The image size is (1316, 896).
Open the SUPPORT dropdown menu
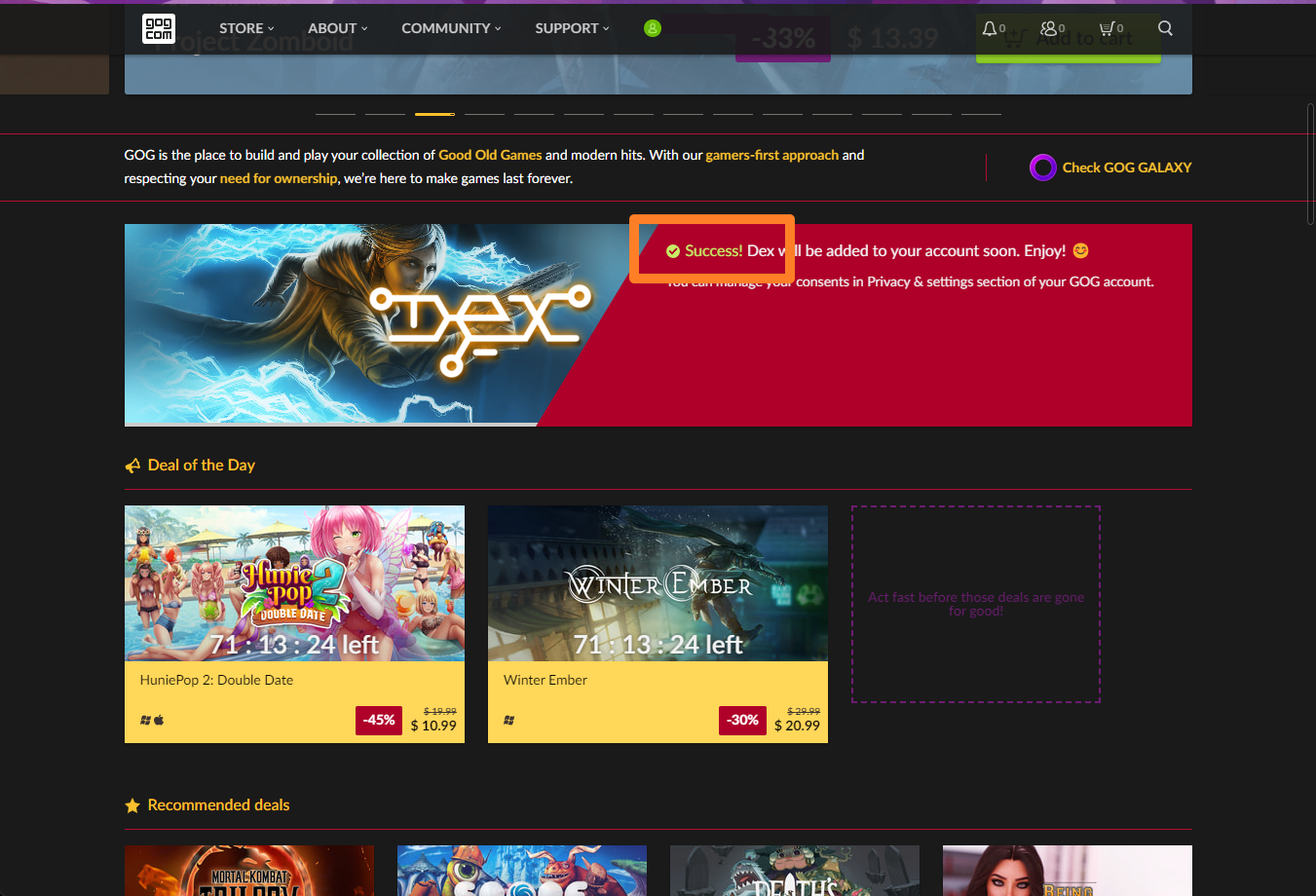[x=572, y=28]
